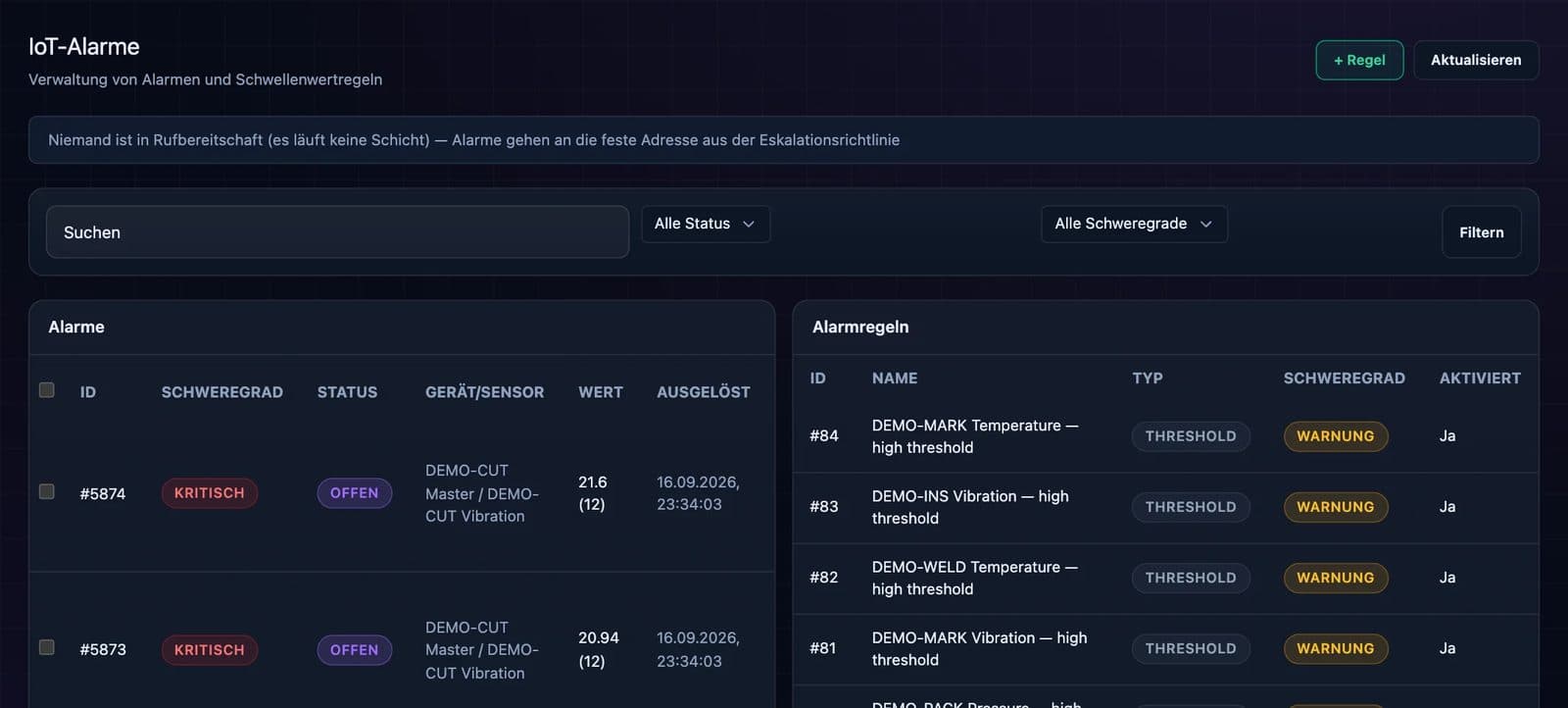Click the WARNUNG badge of rule #83
Screen dimensions: 1568x708
coord(1336,507)
